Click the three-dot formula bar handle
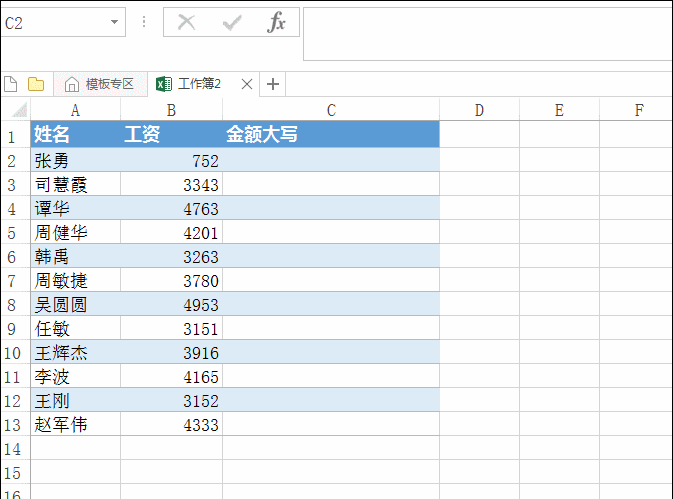This screenshot has width=673, height=499. point(144,22)
